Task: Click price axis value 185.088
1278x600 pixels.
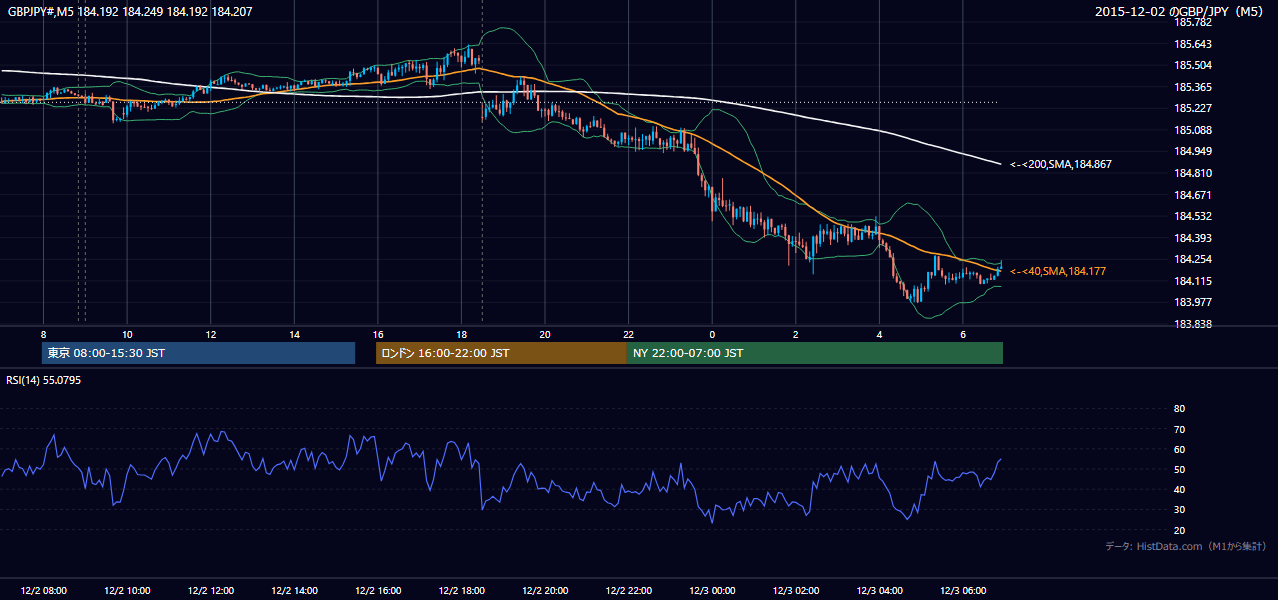Action: (x=1193, y=130)
